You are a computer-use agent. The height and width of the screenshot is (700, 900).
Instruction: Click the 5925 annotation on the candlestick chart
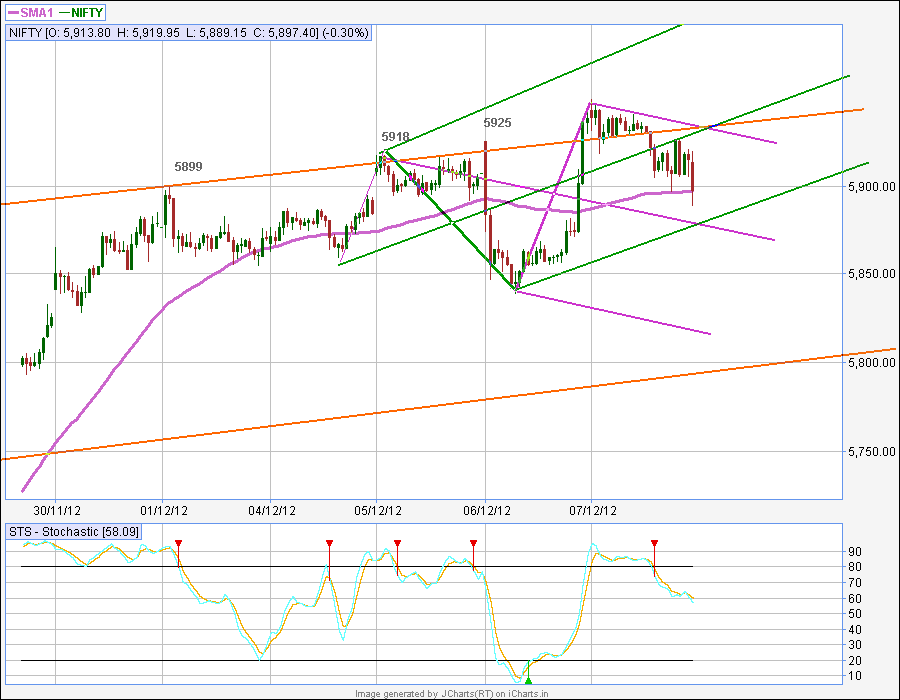(496, 122)
